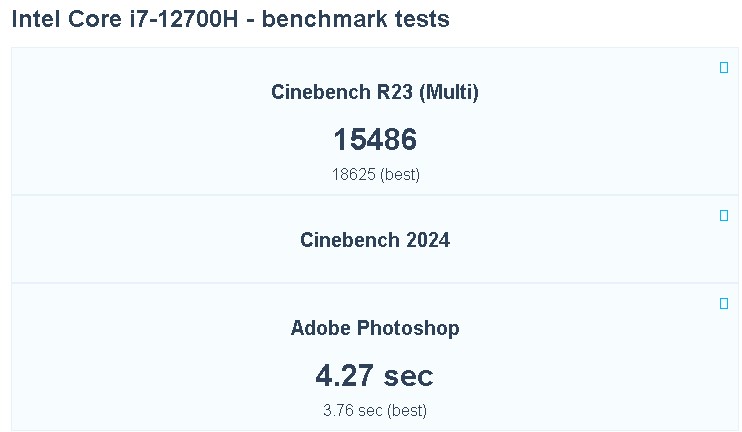Click the Intel Core i7-12700H heading text
Viewport: 742px width, 432px height.
point(132,19)
